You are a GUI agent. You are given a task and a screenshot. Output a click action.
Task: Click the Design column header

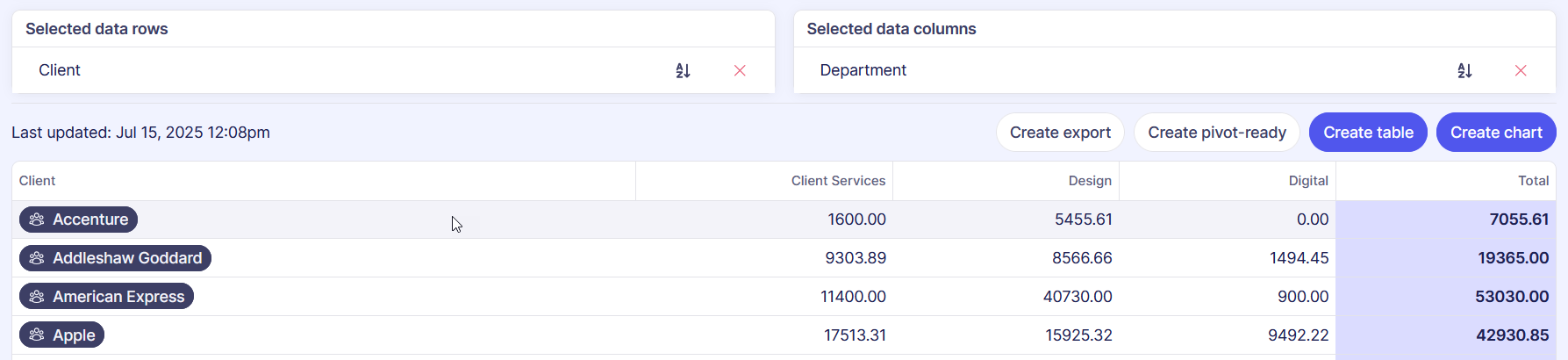tap(1089, 181)
